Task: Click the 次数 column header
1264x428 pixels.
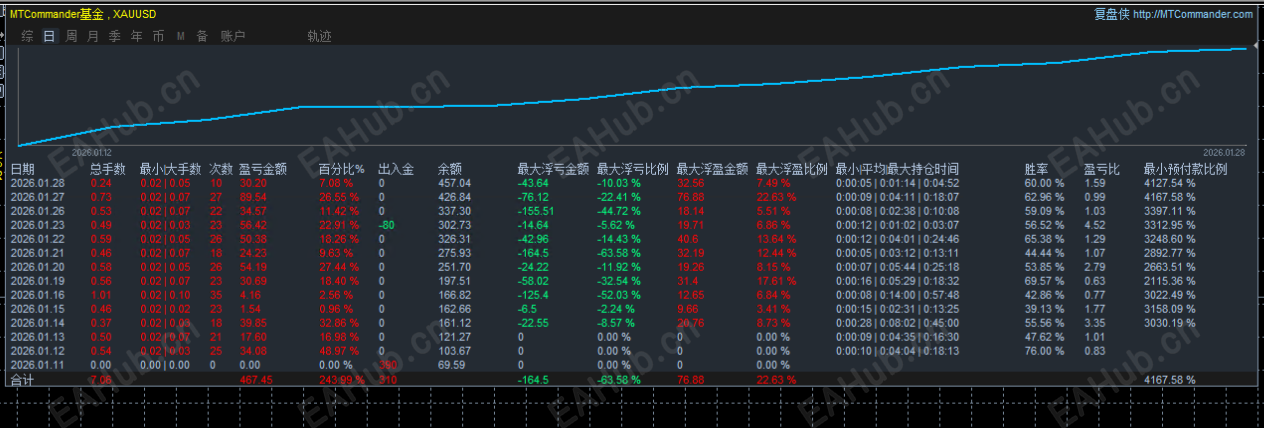Action: pyautogui.click(x=222, y=169)
